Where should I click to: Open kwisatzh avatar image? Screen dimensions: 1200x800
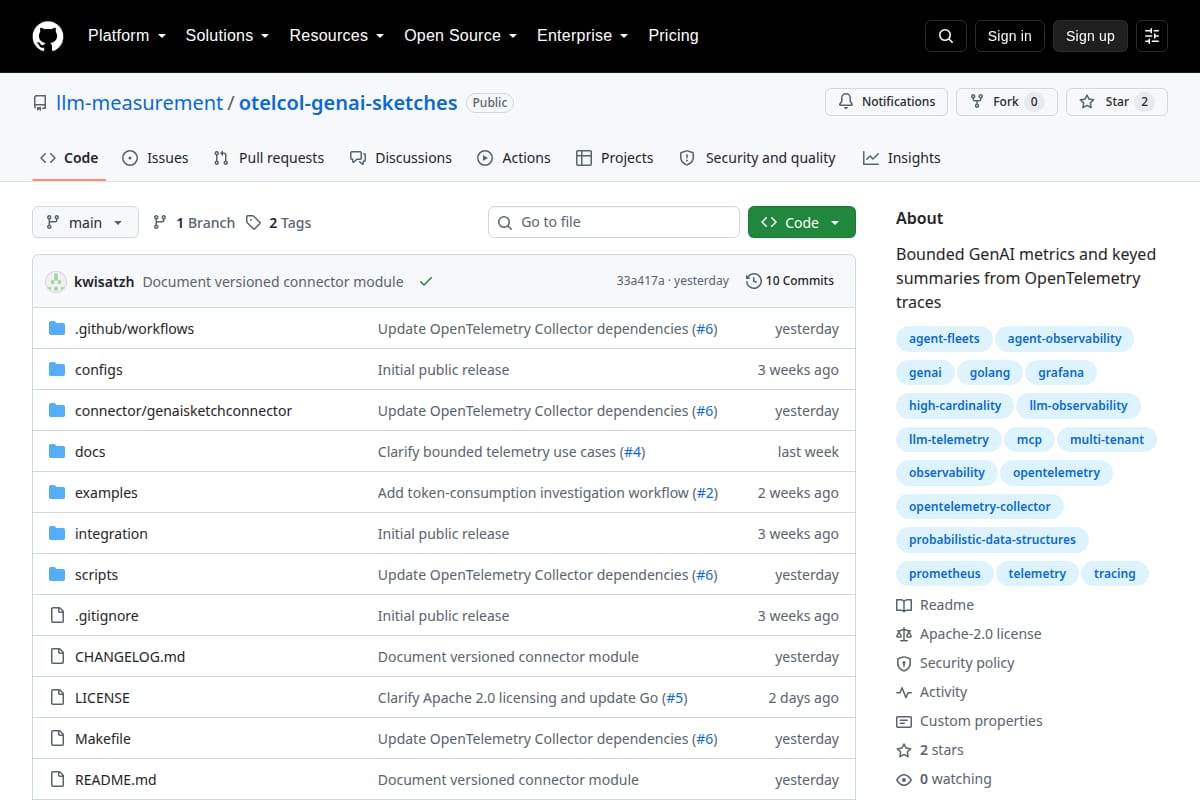56,282
